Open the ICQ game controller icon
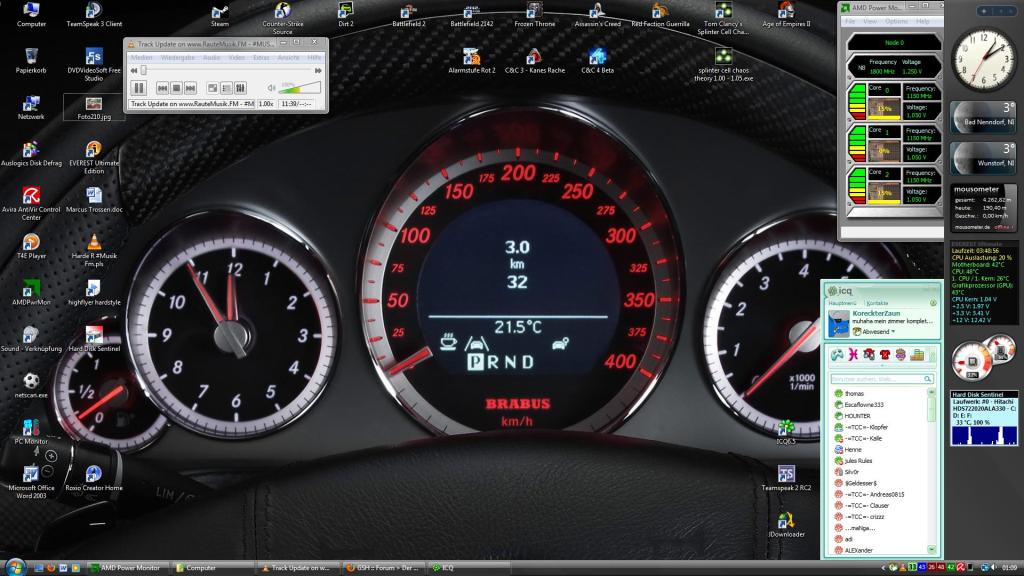Image resolution: width=1024 pixels, height=576 pixels. click(837, 355)
